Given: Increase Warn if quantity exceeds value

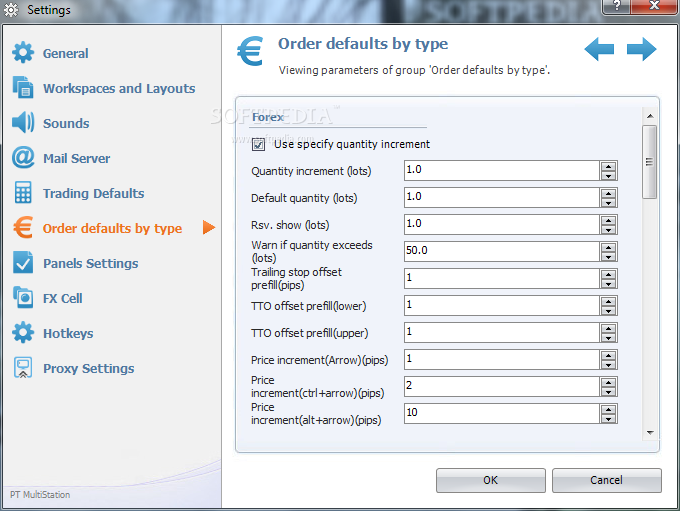Looking at the screenshot, I should point(608,246).
